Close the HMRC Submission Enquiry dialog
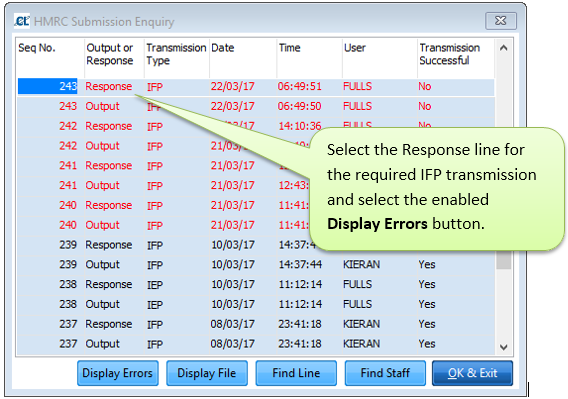 pos(501,21)
